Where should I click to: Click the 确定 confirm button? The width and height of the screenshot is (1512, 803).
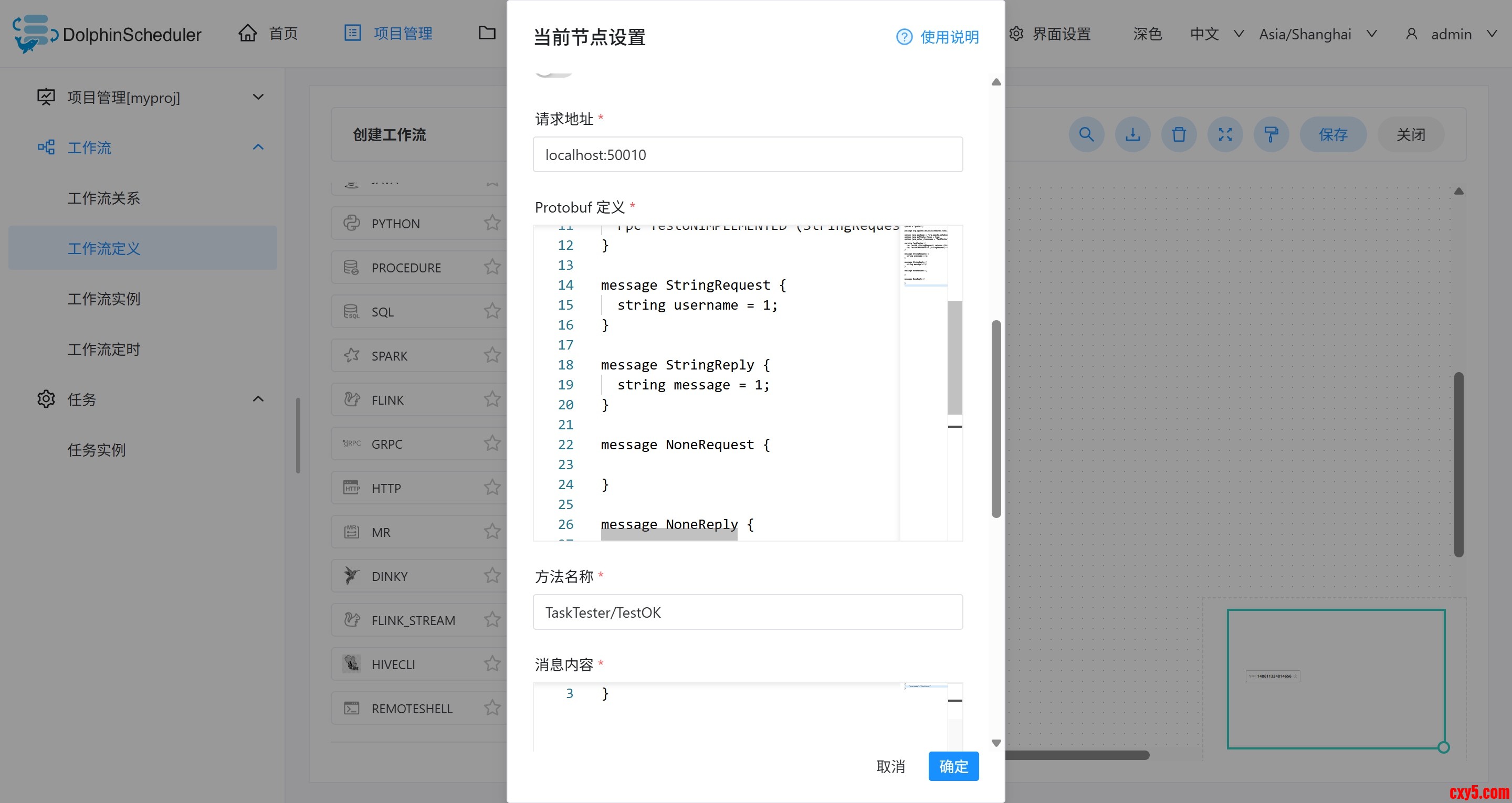[x=953, y=766]
